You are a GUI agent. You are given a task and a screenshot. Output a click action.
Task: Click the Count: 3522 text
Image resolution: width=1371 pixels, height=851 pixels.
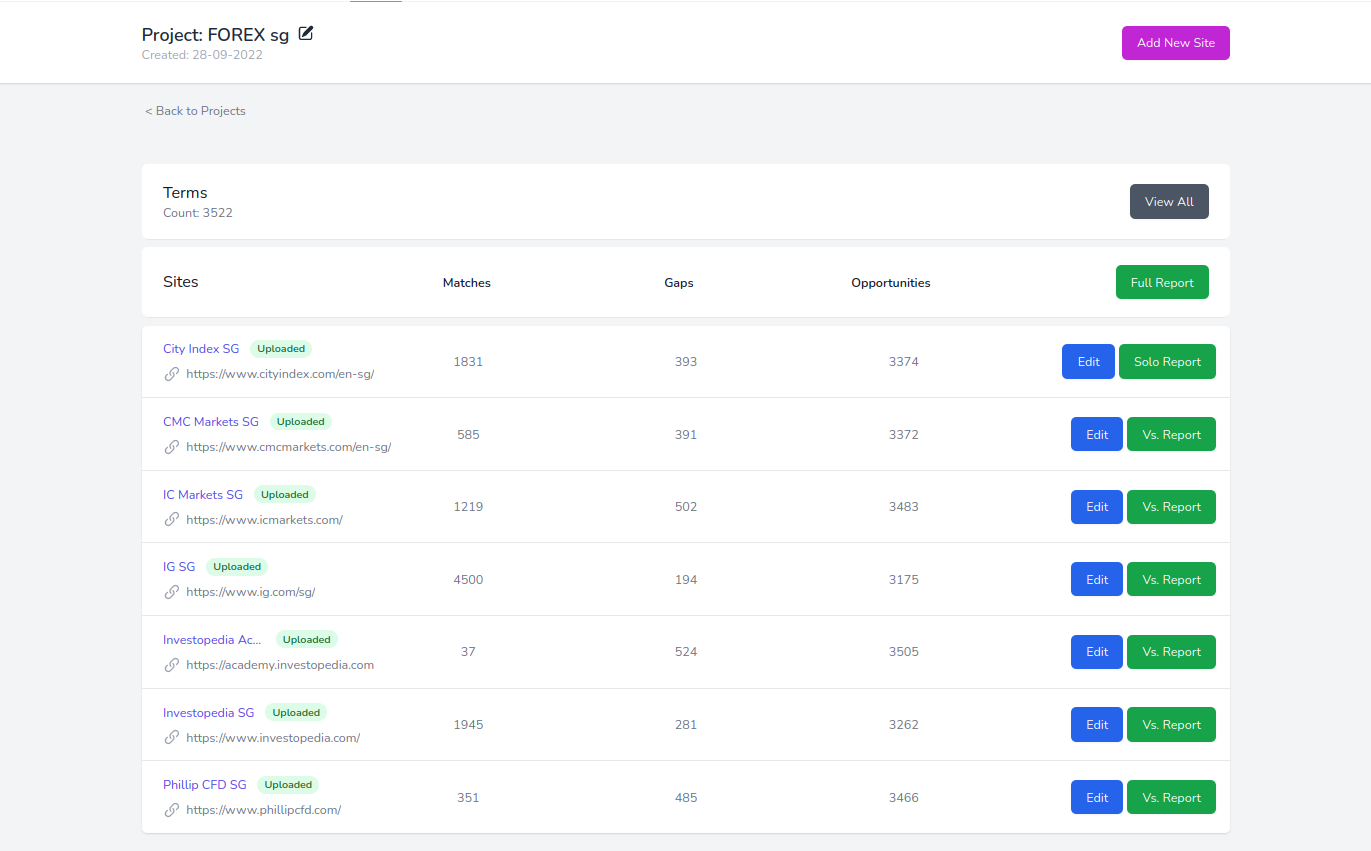pos(198,213)
